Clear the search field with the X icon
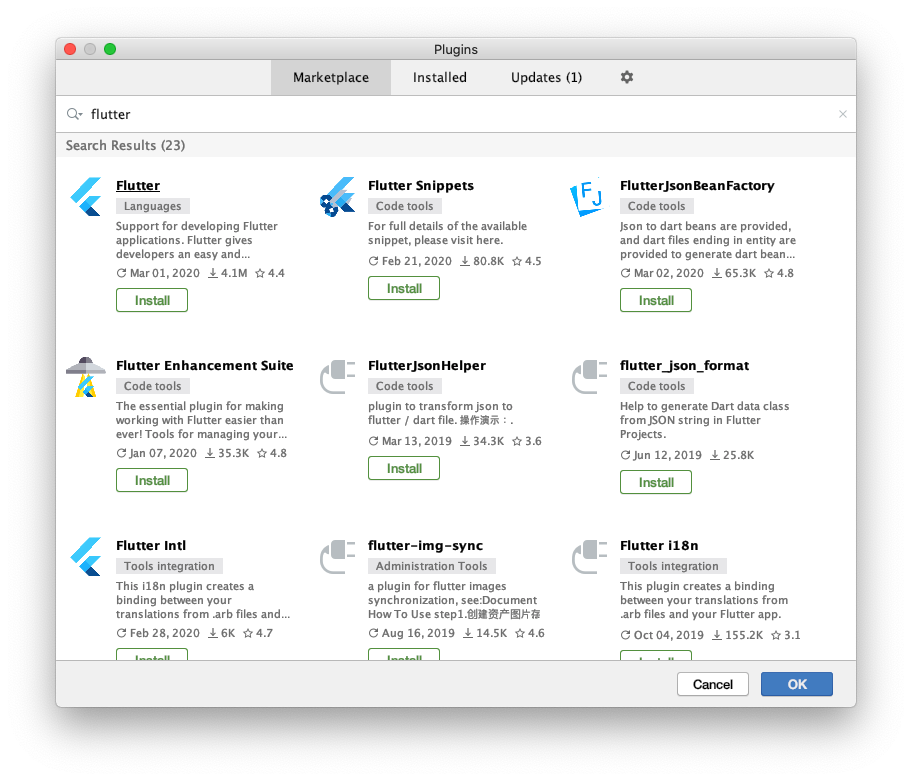The image size is (912, 781). [843, 114]
